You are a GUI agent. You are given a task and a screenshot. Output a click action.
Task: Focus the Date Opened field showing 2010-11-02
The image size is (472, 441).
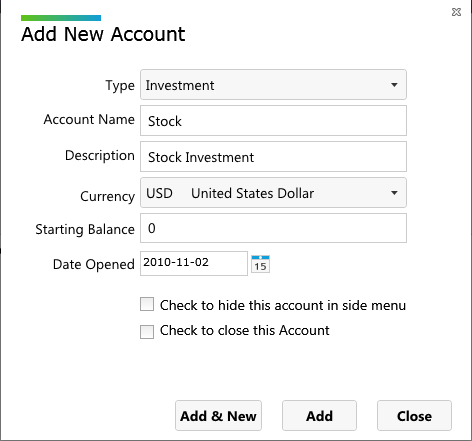(194, 263)
